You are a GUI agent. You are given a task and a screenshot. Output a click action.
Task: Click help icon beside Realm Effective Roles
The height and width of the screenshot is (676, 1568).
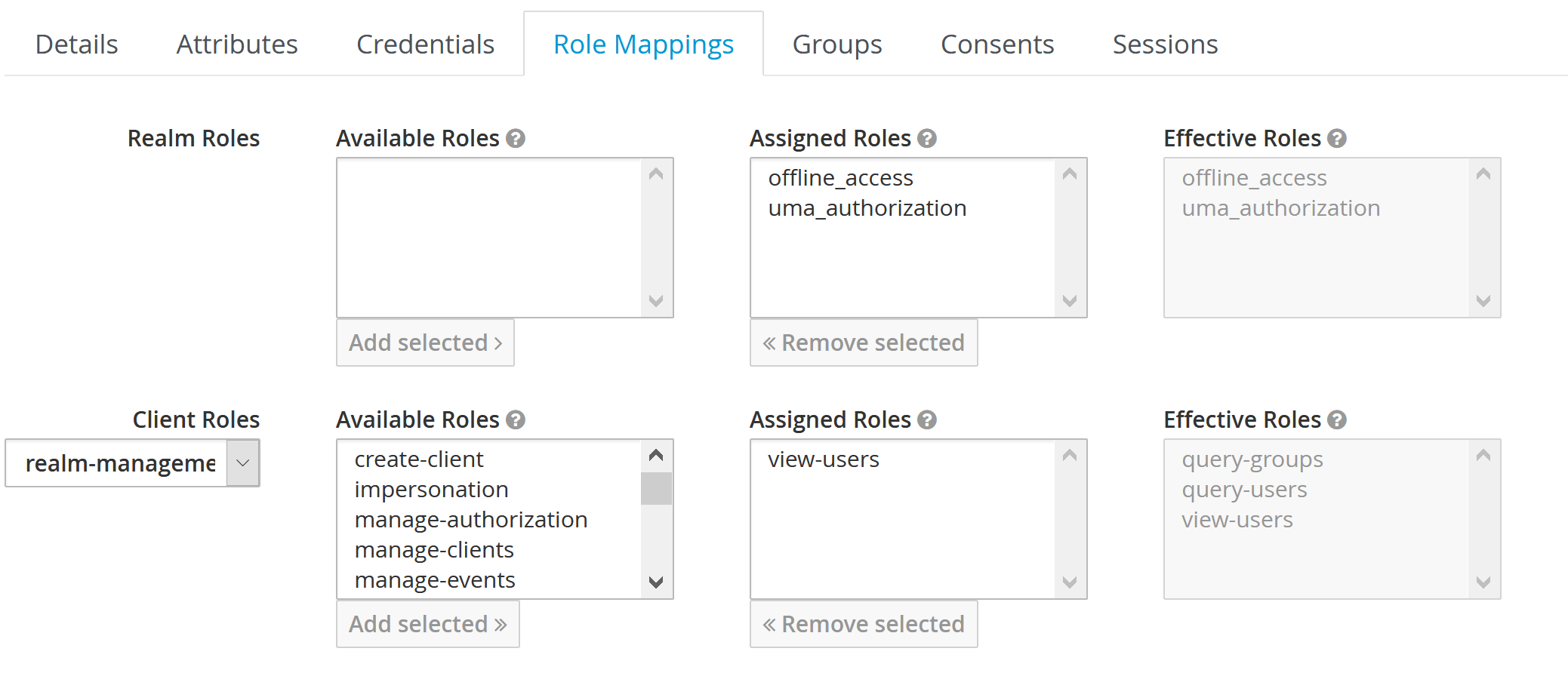coord(1337,139)
